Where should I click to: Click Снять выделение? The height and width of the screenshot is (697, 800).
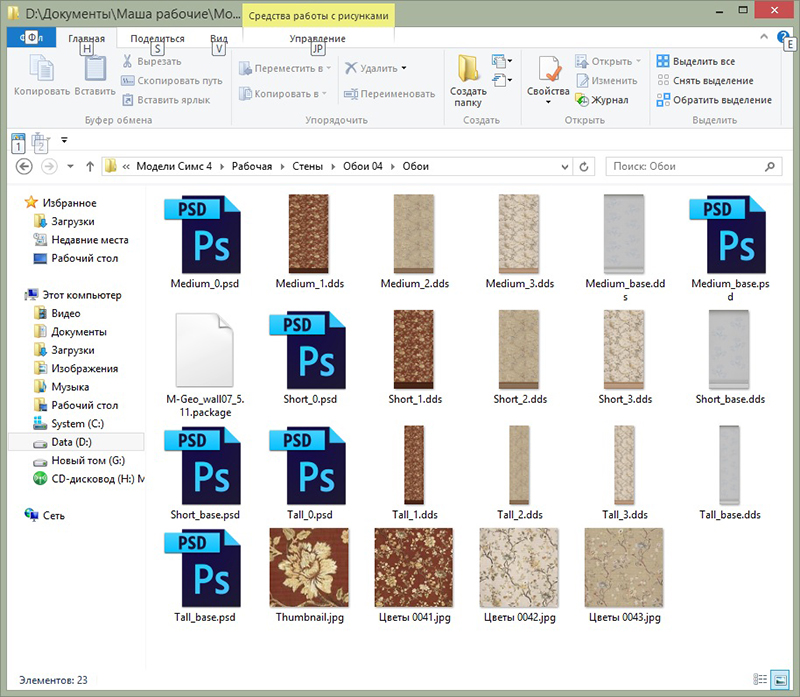point(705,81)
